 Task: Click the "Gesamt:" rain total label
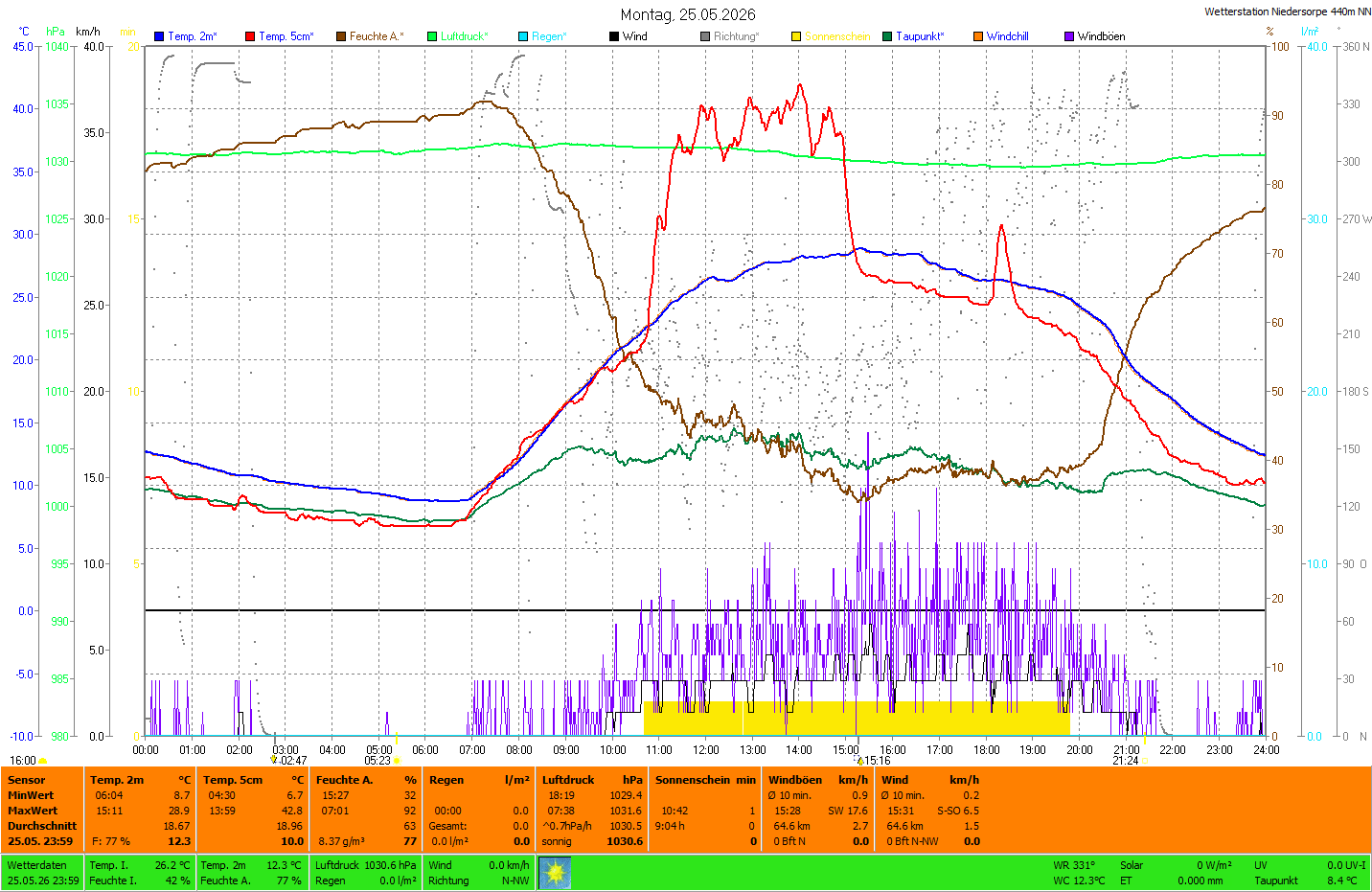pos(448,826)
